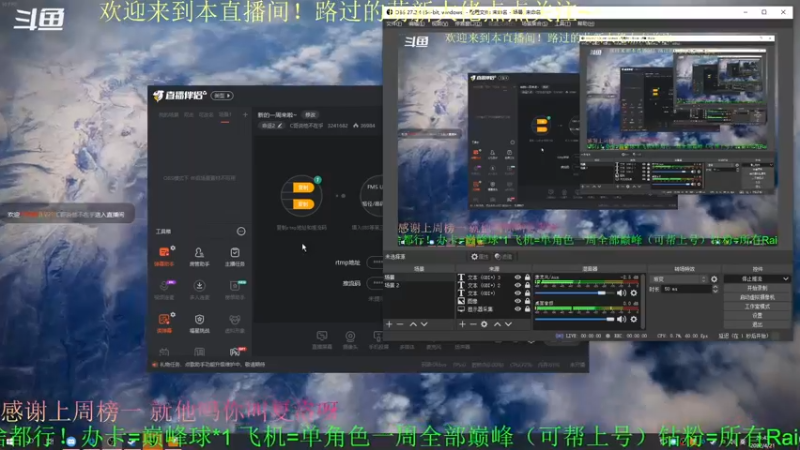Mute the desktop audio channel
This screenshot has width=800, height=450.
621,319
